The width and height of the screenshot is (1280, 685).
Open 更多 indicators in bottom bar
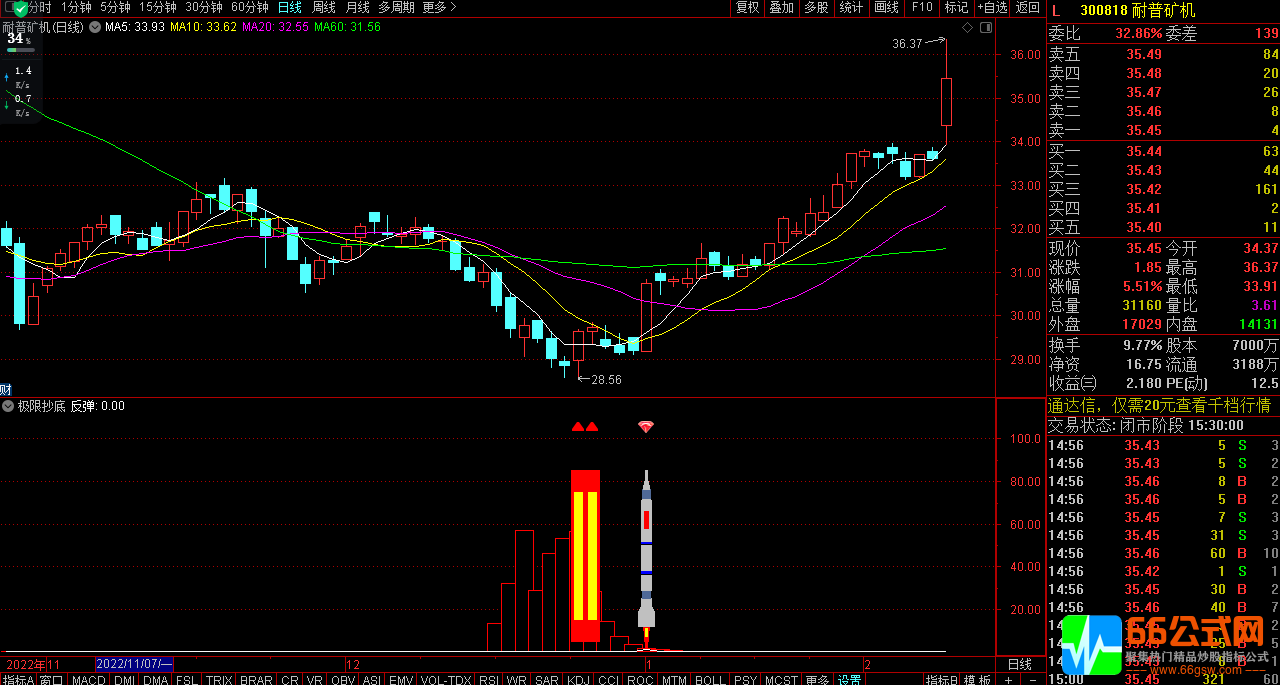tap(817, 680)
